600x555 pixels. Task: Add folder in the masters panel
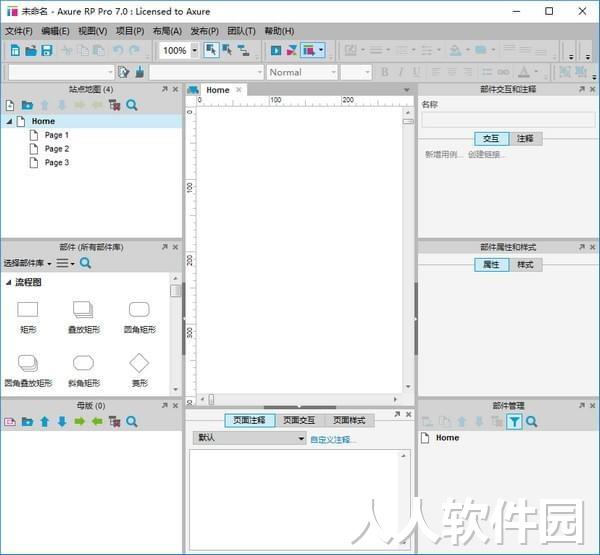(x=27, y=422)
